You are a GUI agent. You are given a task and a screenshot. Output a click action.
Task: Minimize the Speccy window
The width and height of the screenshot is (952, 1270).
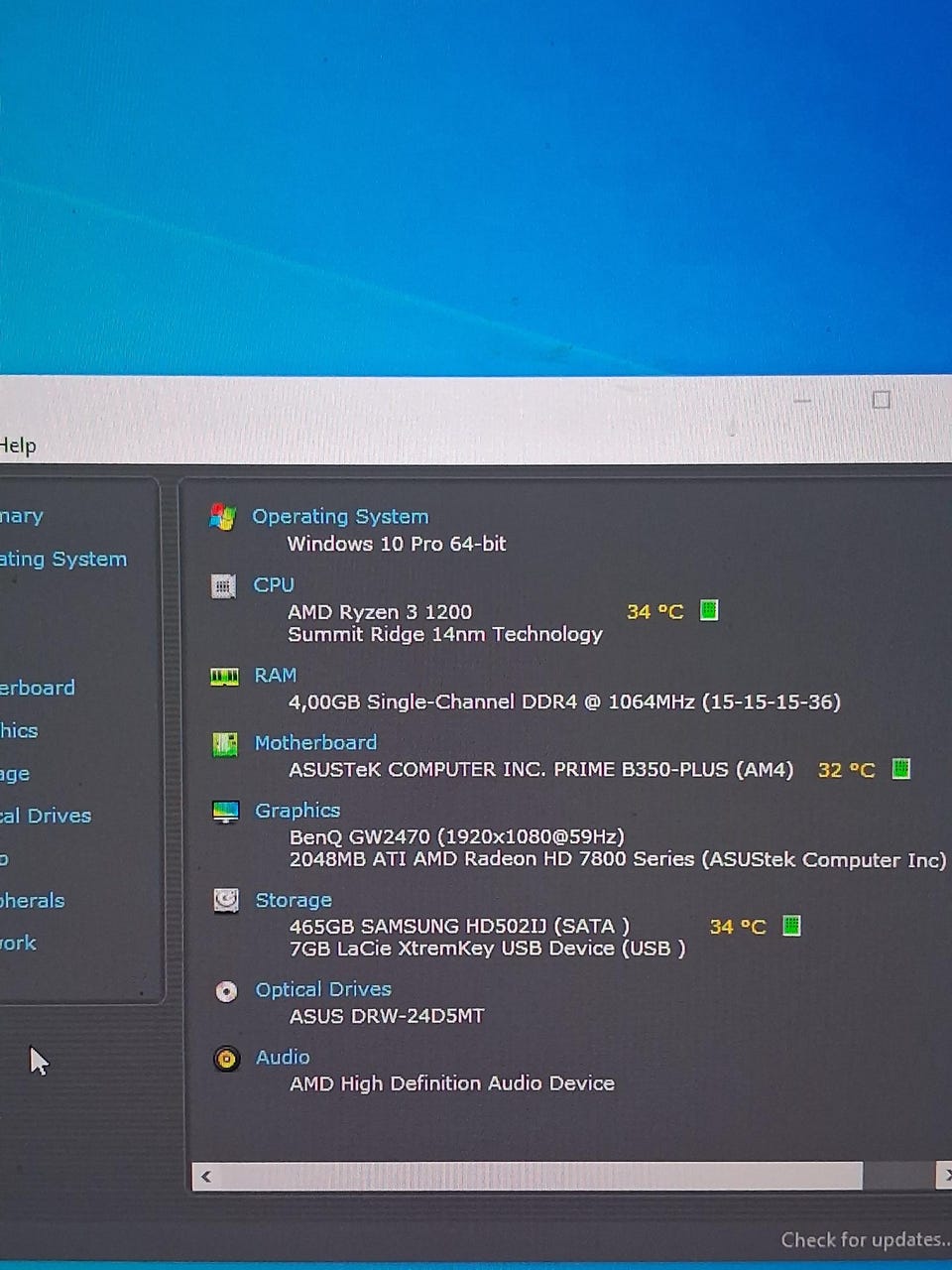[x=803, y=401]
